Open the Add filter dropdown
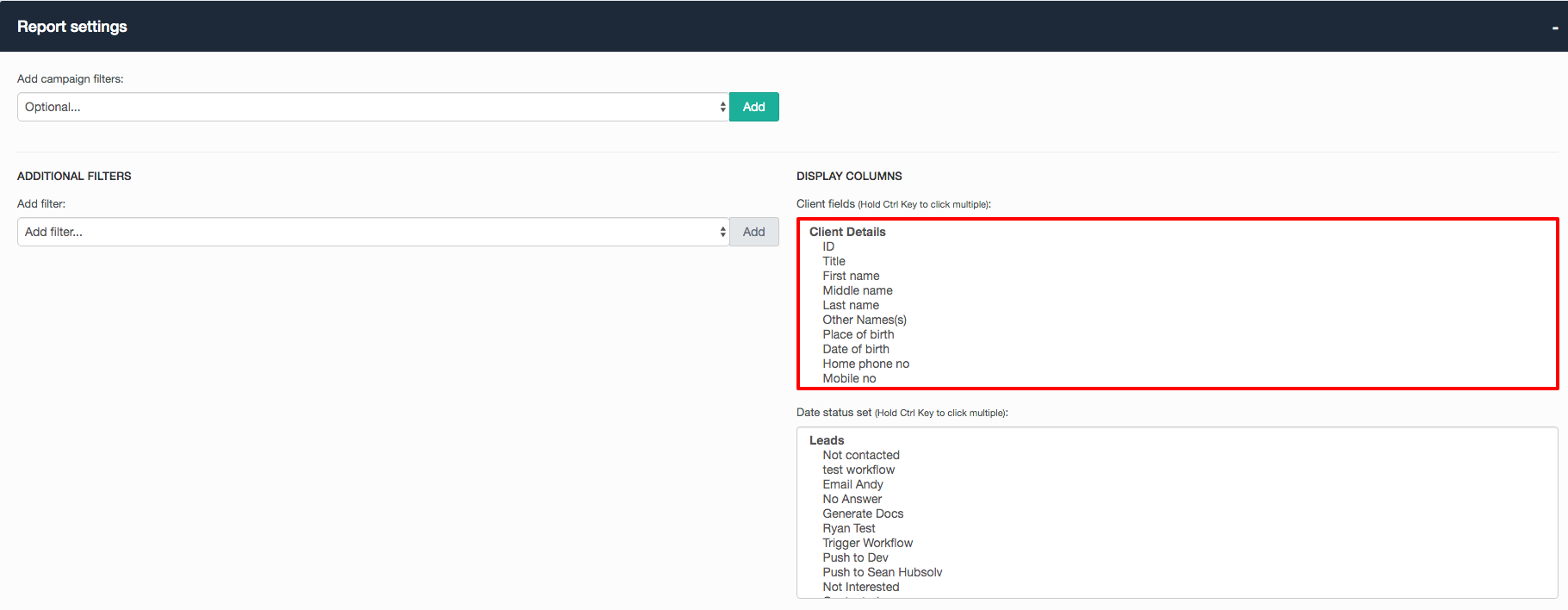1568x610 pixels. tap(373, 232)
